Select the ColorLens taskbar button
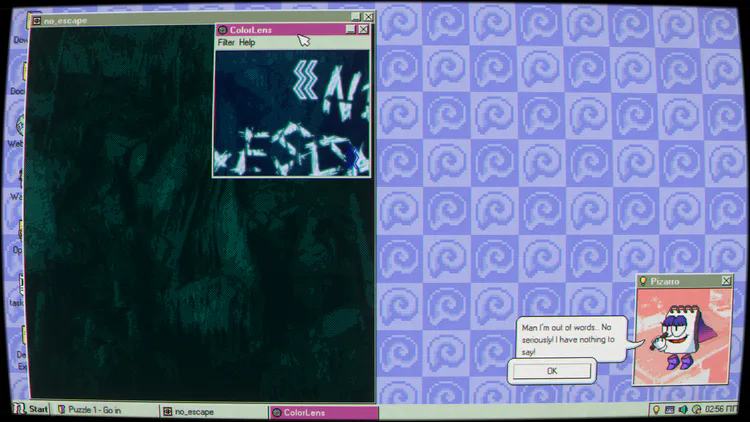 [x=323, y=412]
